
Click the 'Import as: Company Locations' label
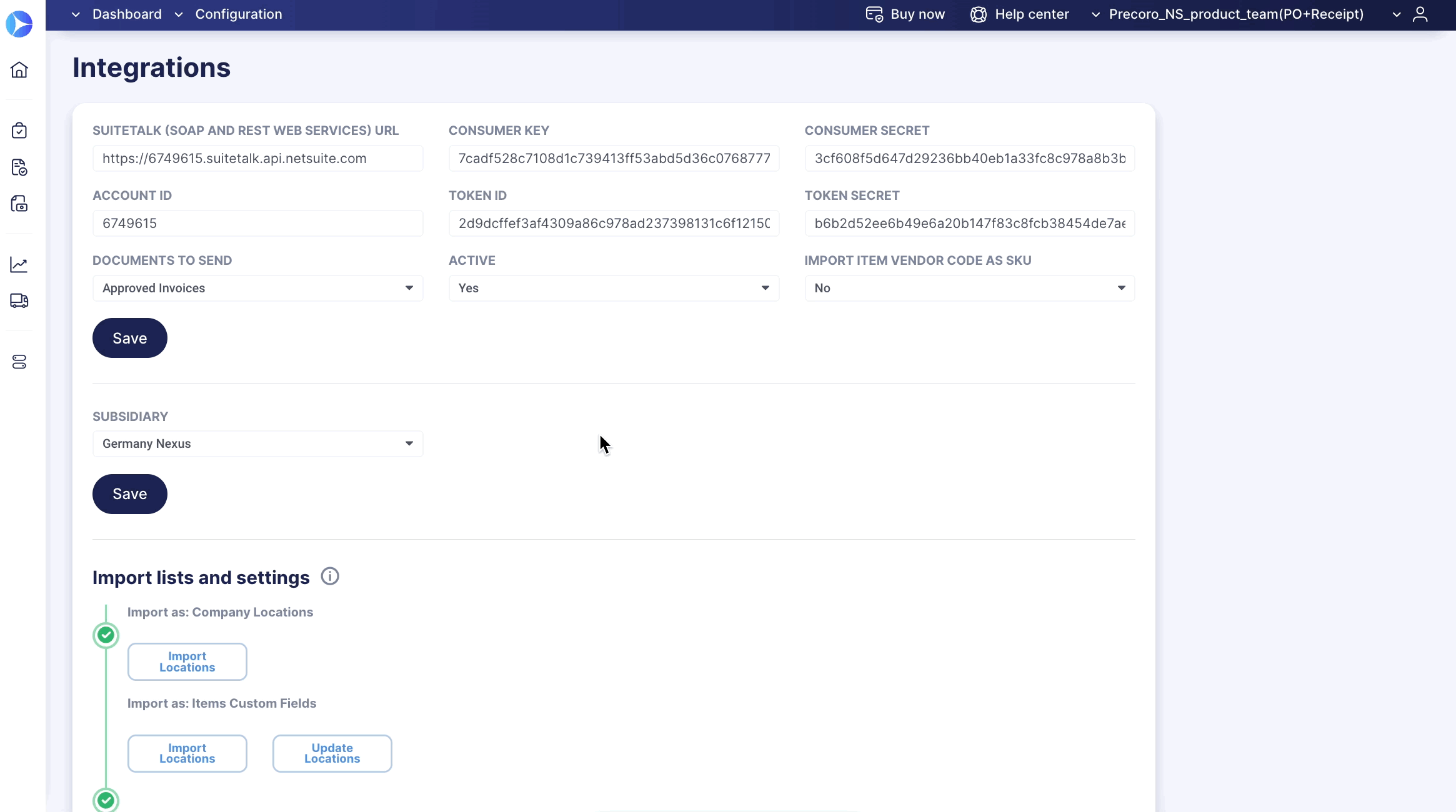(221, 612)
